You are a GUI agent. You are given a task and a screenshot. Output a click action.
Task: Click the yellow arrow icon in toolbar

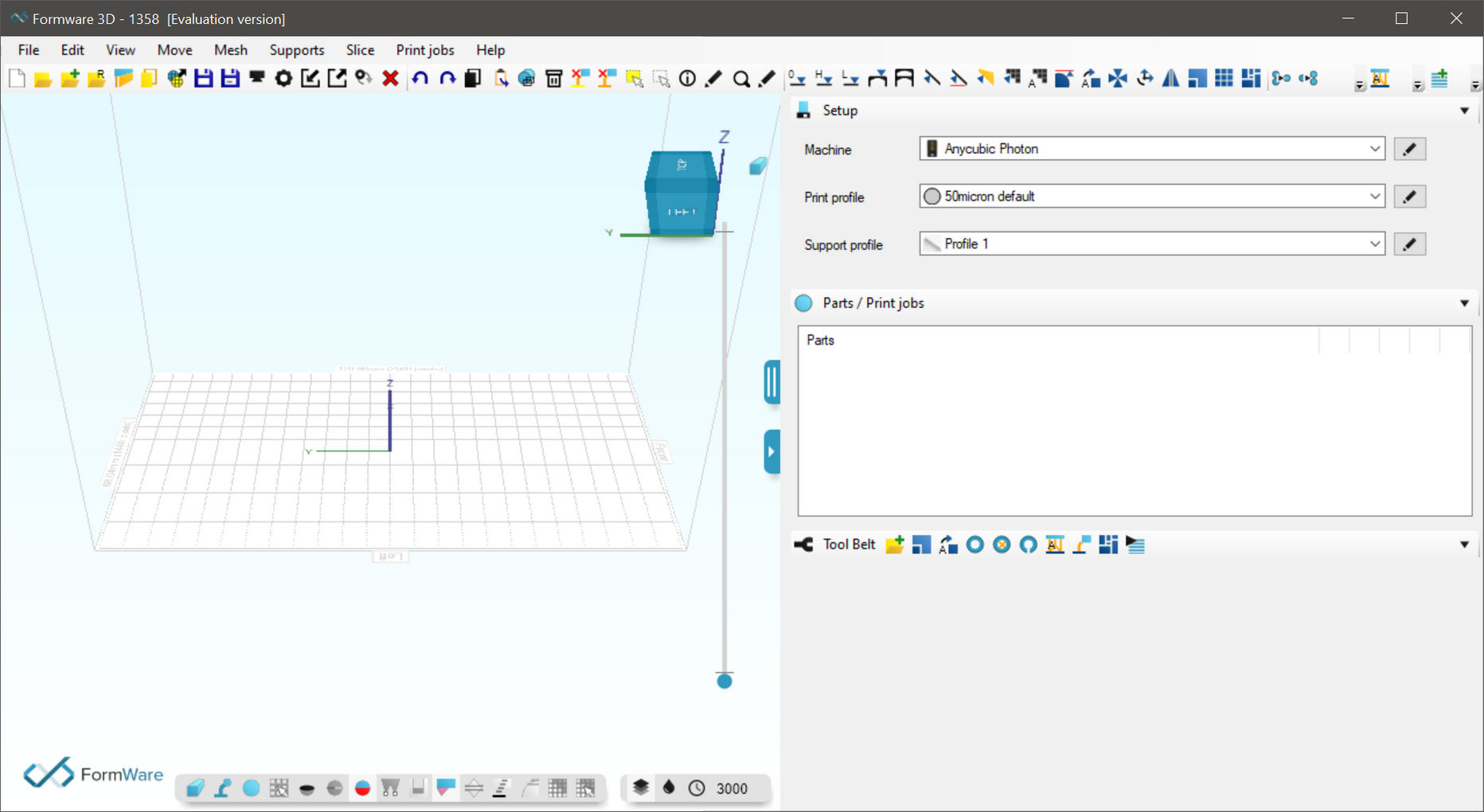pos(985,78)
